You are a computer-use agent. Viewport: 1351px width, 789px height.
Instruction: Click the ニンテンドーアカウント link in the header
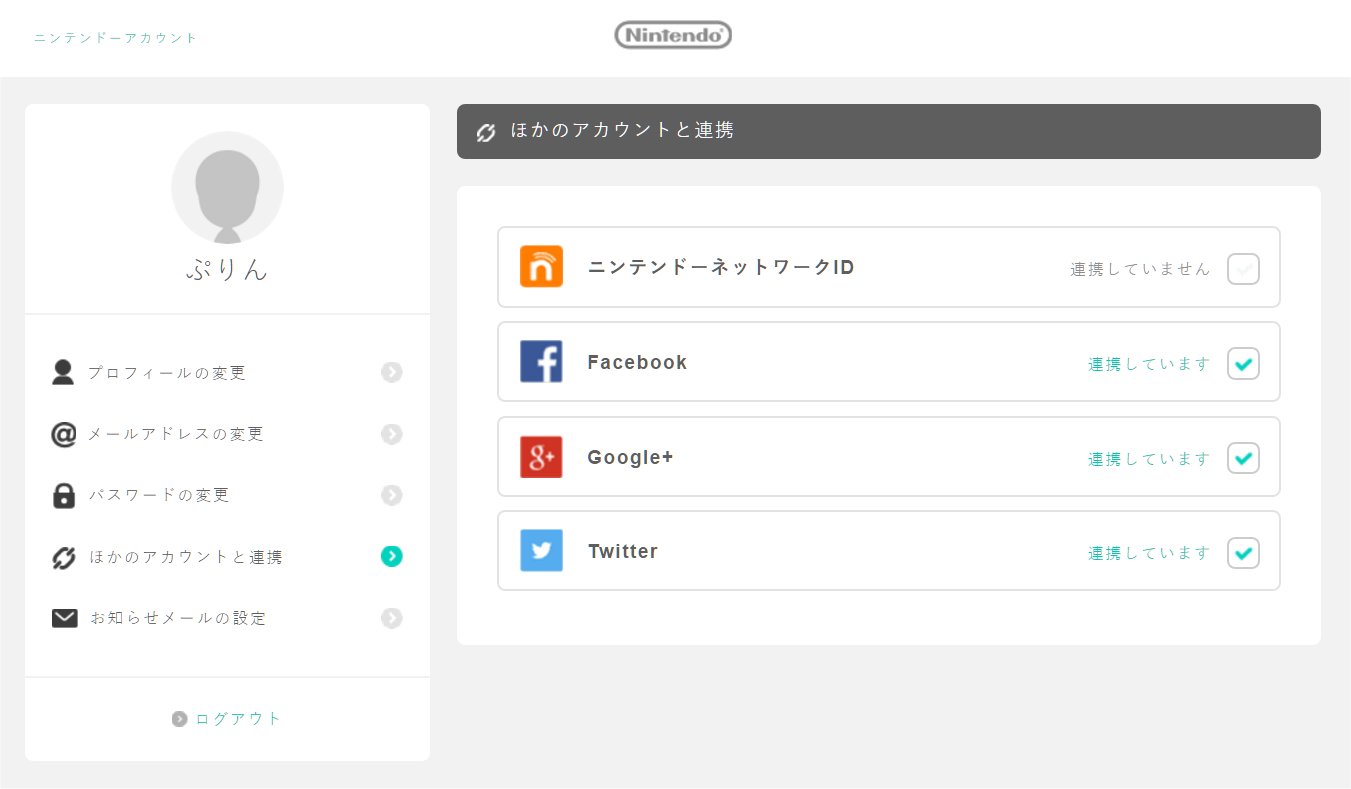[x=116, y=38]
